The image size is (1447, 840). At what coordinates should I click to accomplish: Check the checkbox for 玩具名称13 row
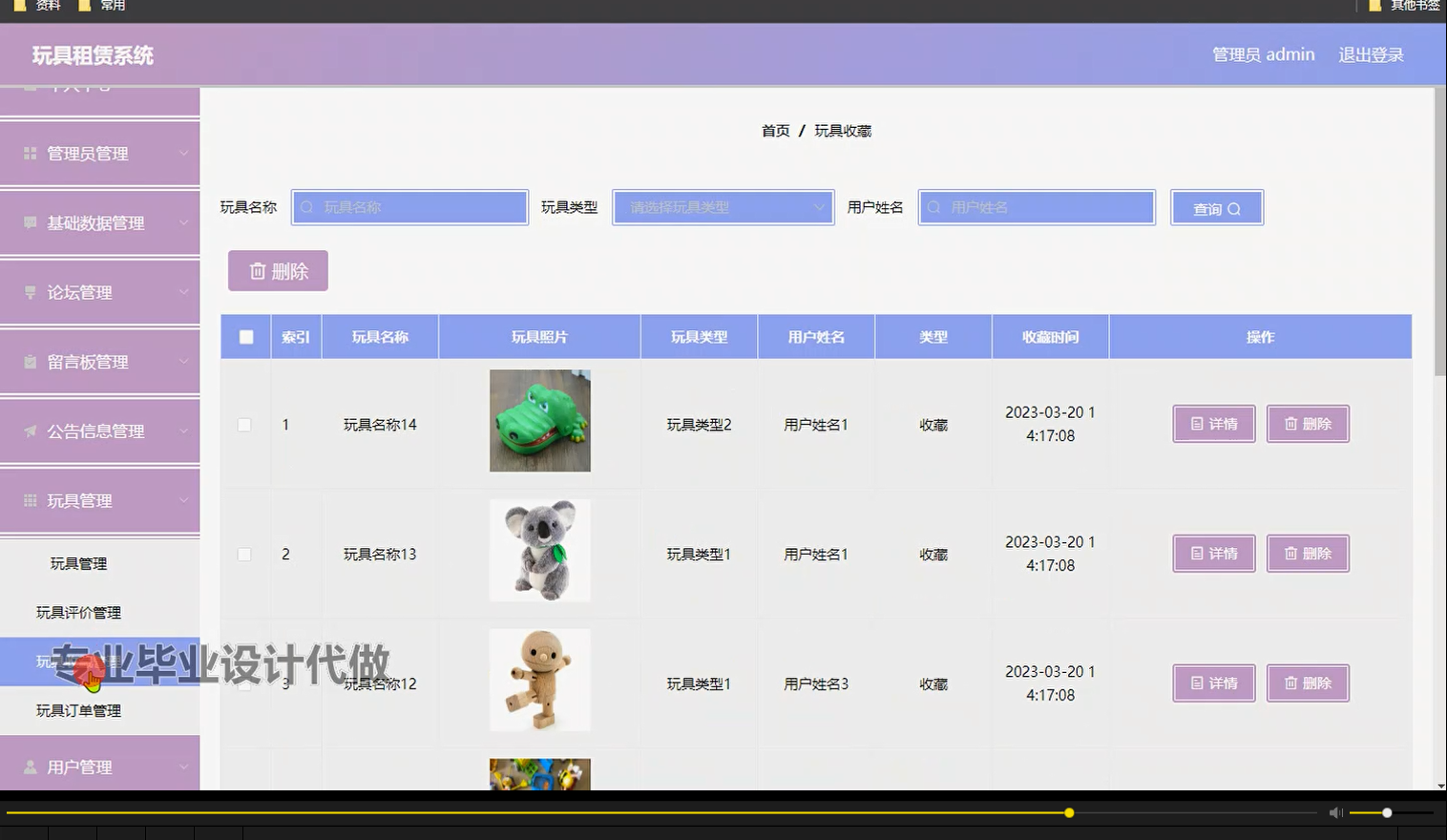pos(244,554)
